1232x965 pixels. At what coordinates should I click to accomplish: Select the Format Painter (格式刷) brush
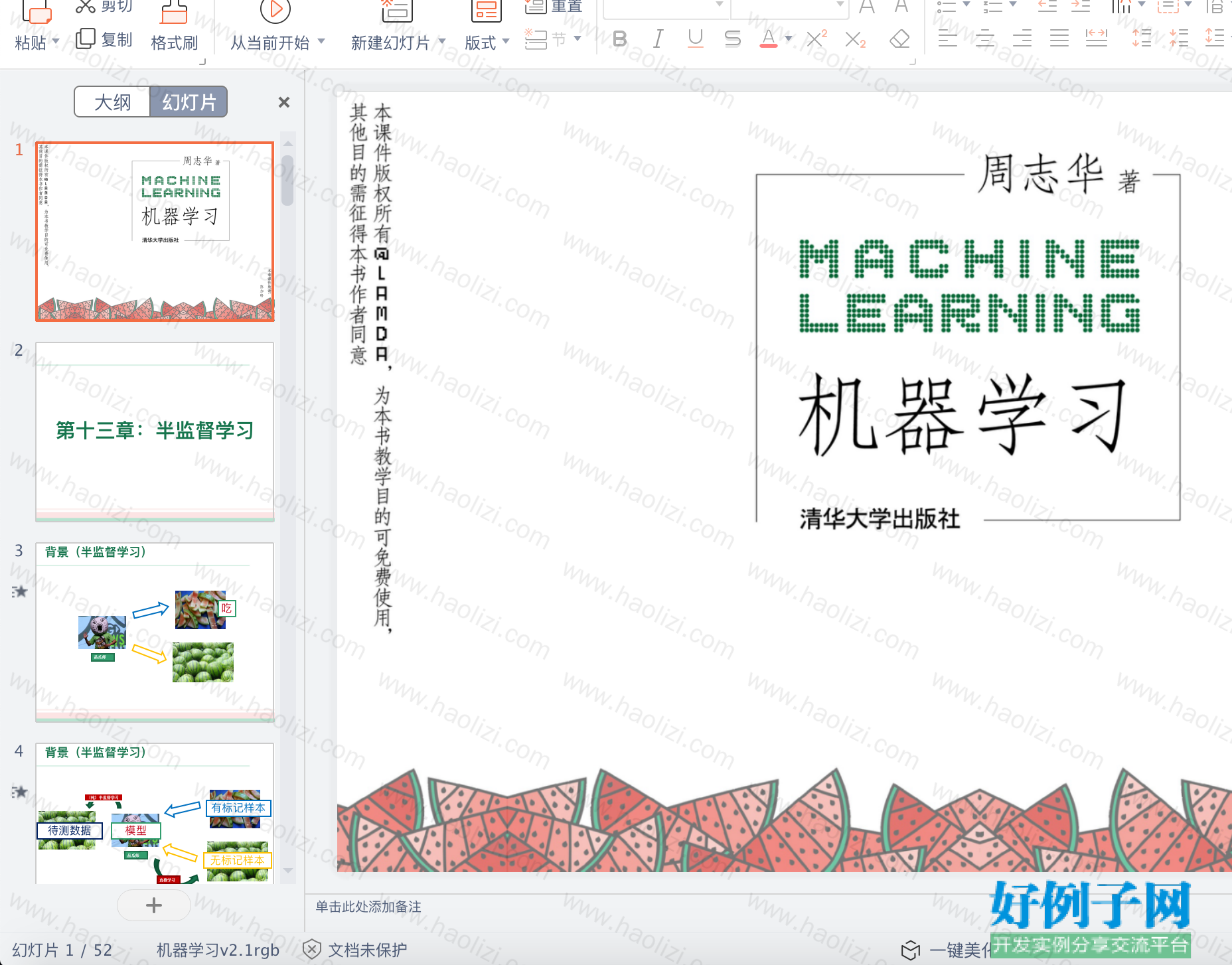point(174,12)
